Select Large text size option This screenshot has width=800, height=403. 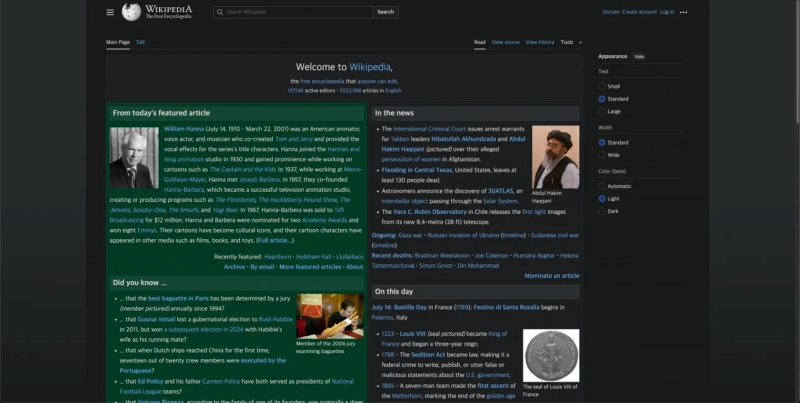[x=602, y=112]
